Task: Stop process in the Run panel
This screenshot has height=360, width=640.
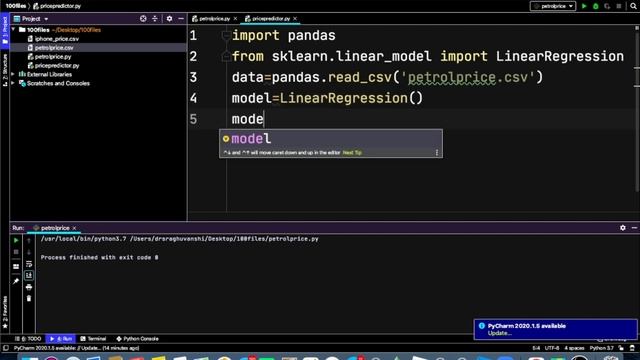Action: pos(16,252)
